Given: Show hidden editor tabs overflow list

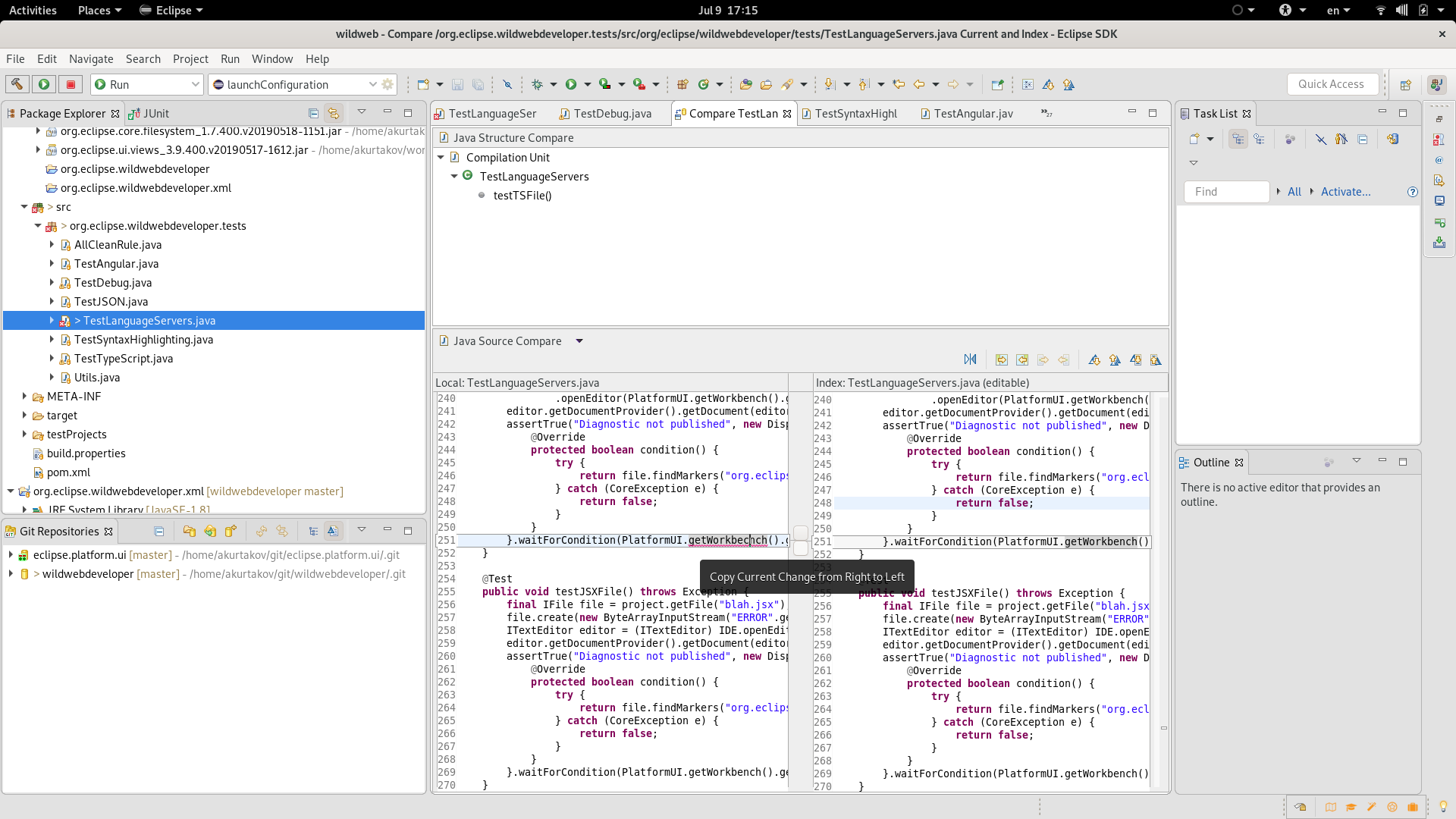Looking at the screenshot, I should [x=1046, y=113].
